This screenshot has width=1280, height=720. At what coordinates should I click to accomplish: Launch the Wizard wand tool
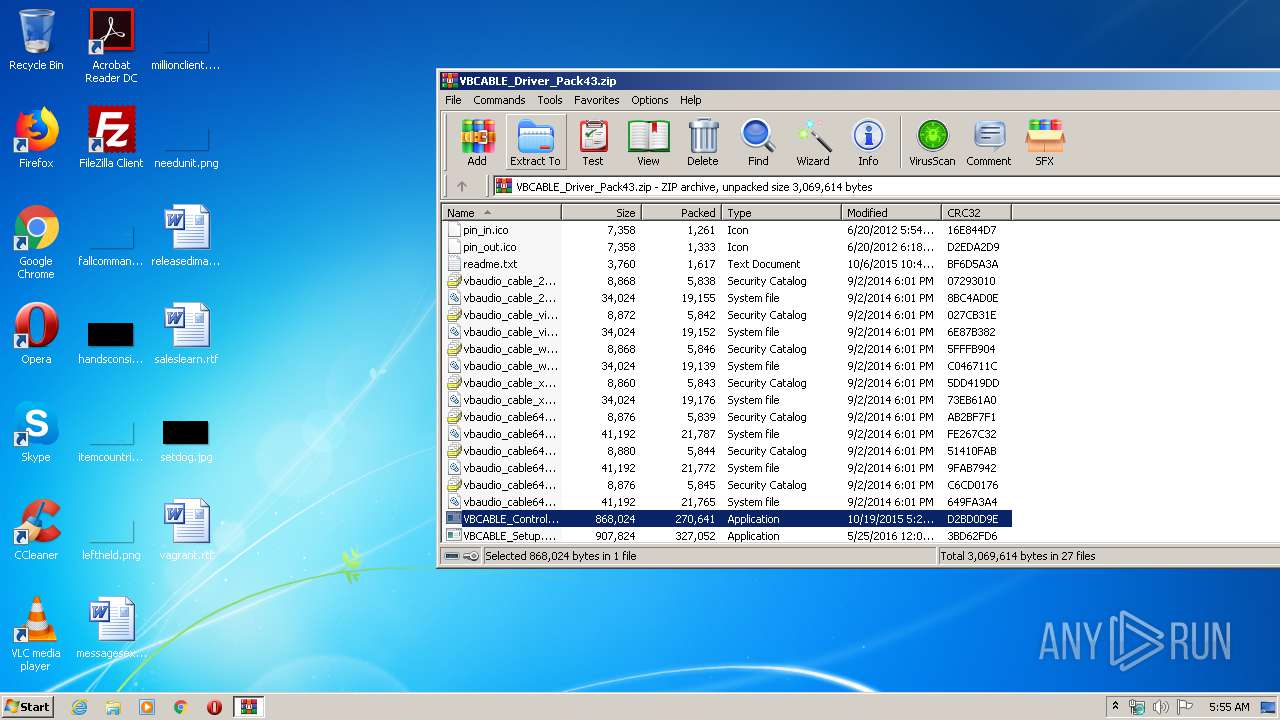point(813,142)
